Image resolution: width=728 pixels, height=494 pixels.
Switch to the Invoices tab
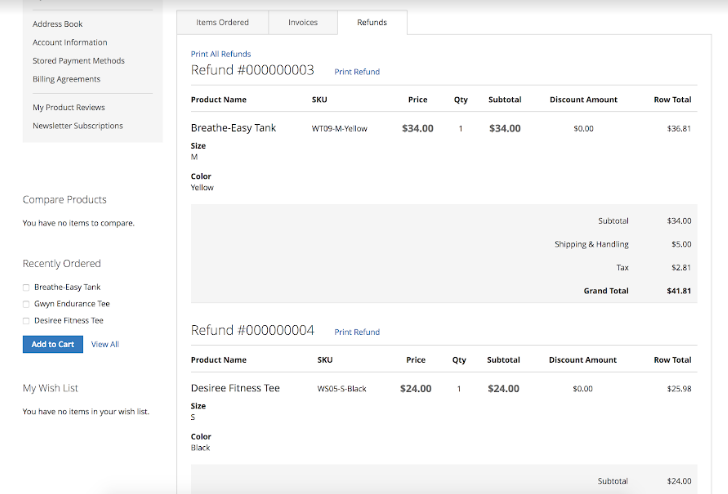(x=303, y=22)
